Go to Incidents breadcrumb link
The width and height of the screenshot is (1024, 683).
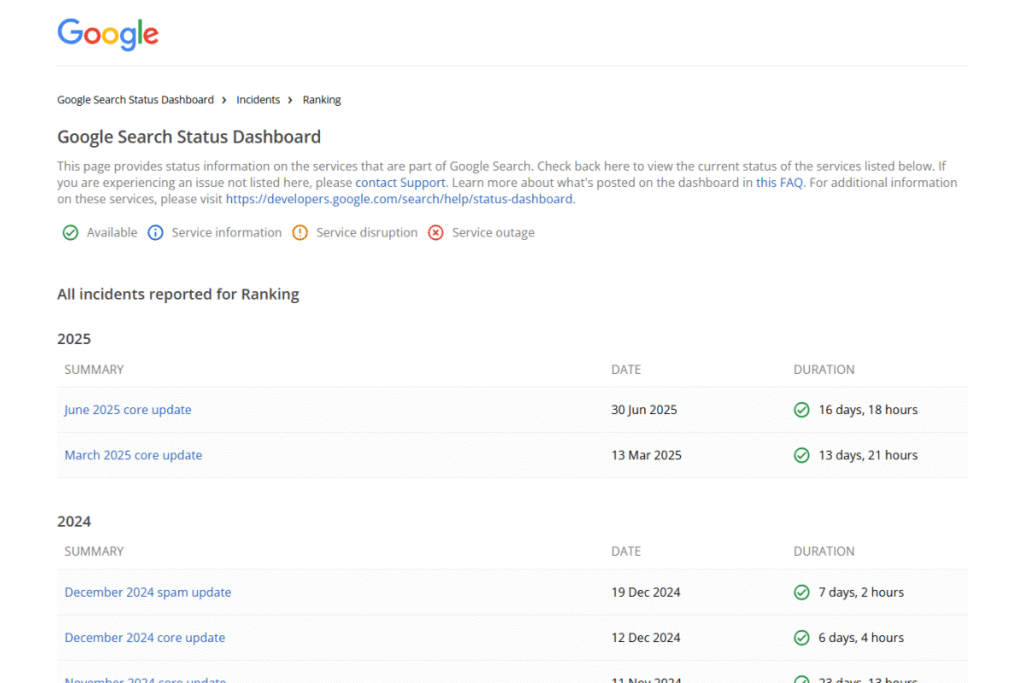coord(258,100)
